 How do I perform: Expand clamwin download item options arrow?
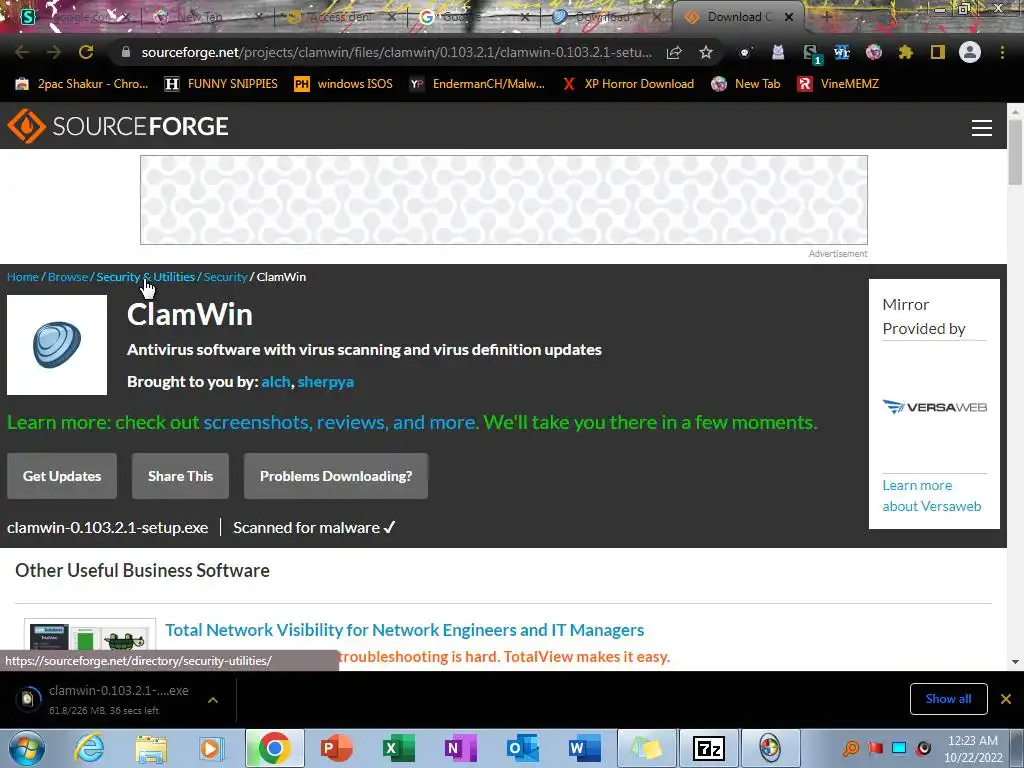(x=212, y=700)
